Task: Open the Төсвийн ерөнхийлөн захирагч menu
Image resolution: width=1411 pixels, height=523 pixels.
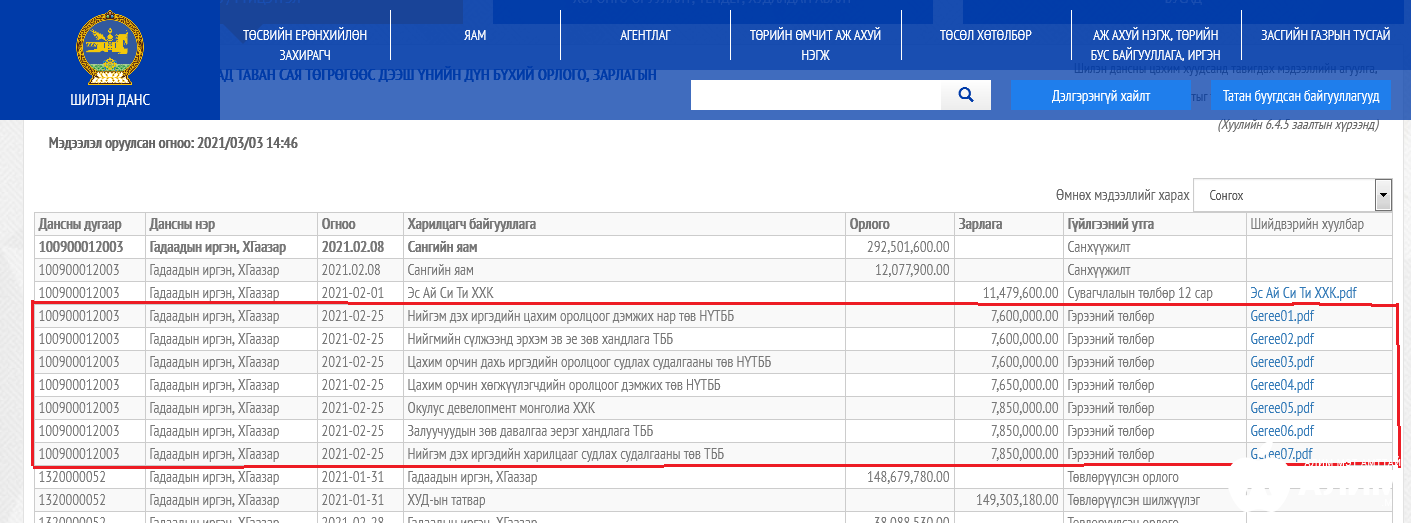Action: (304, 45)
